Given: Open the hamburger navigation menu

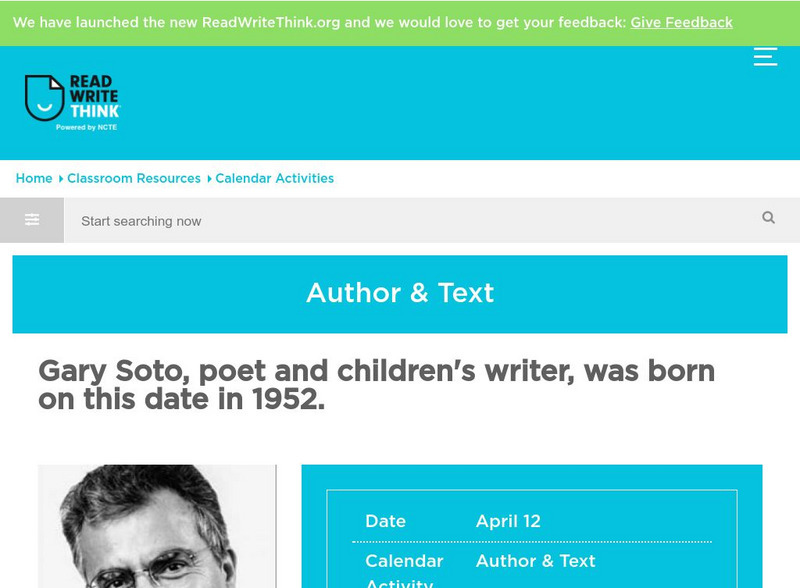Looking at the screenshot, I should pos(765,56).
